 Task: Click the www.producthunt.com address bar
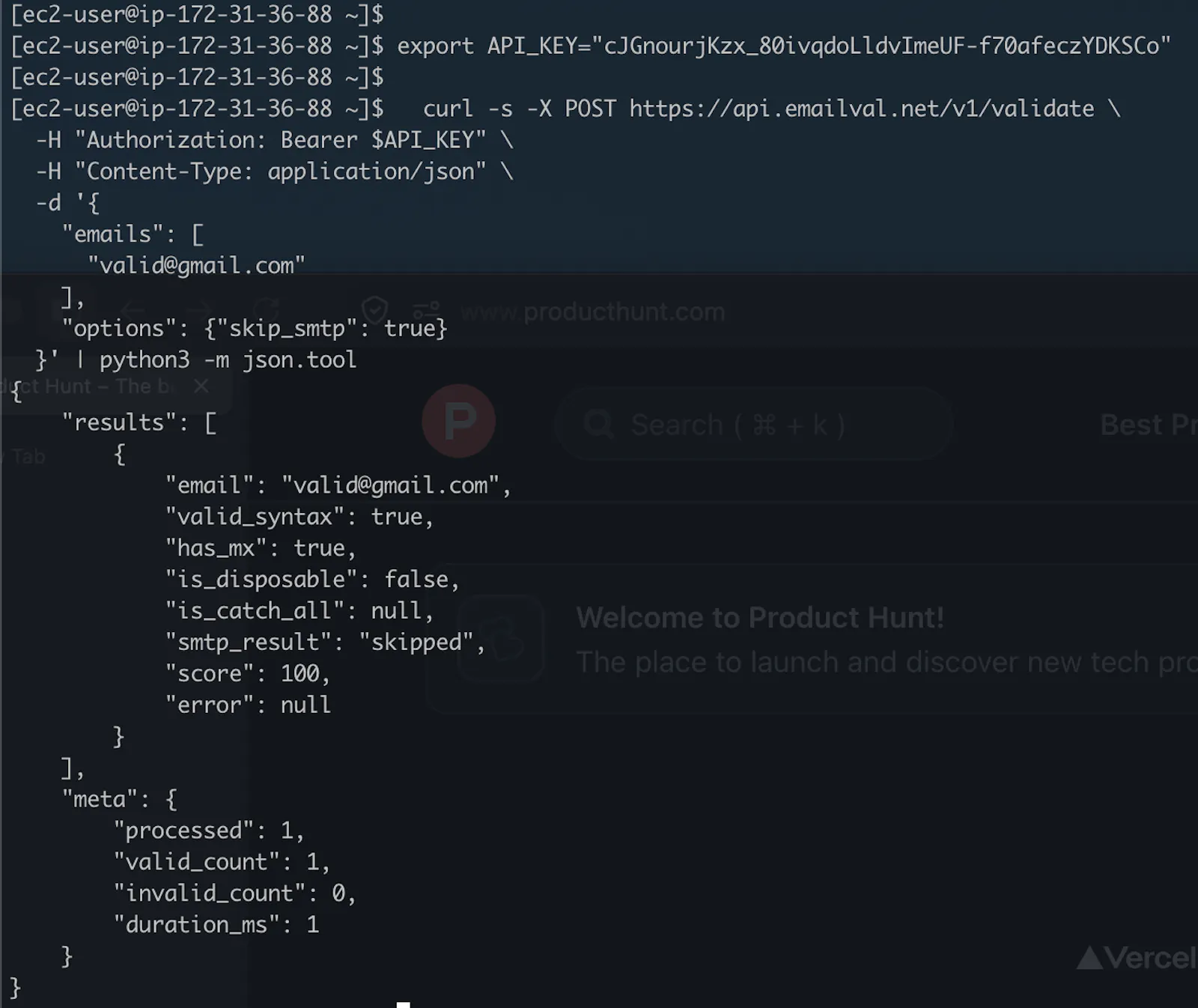coord(592,312)
